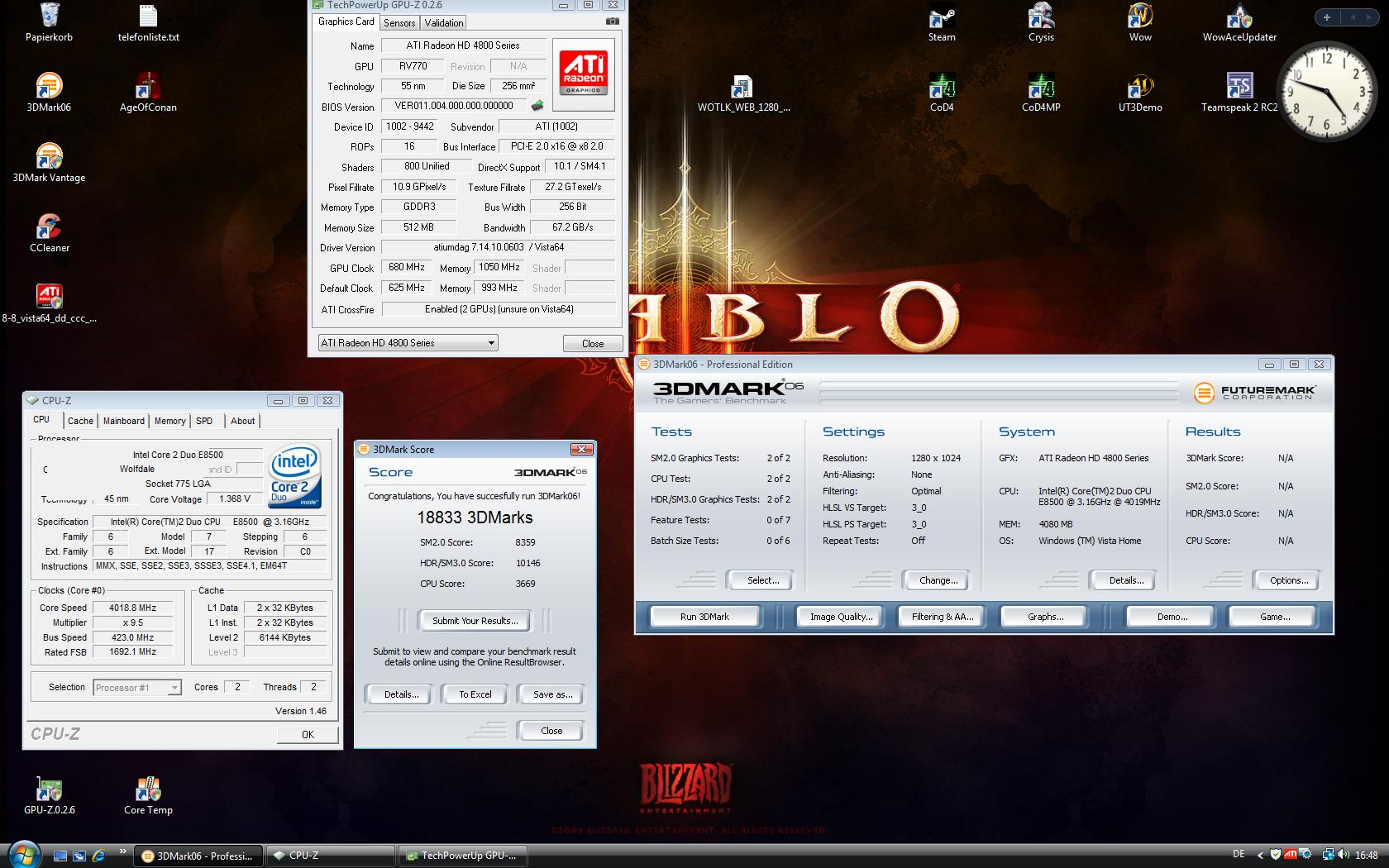1389x868 pixels.
Task: Switch to the Sensors tab in GPU-Z
Action: click(x=399, y=23)
